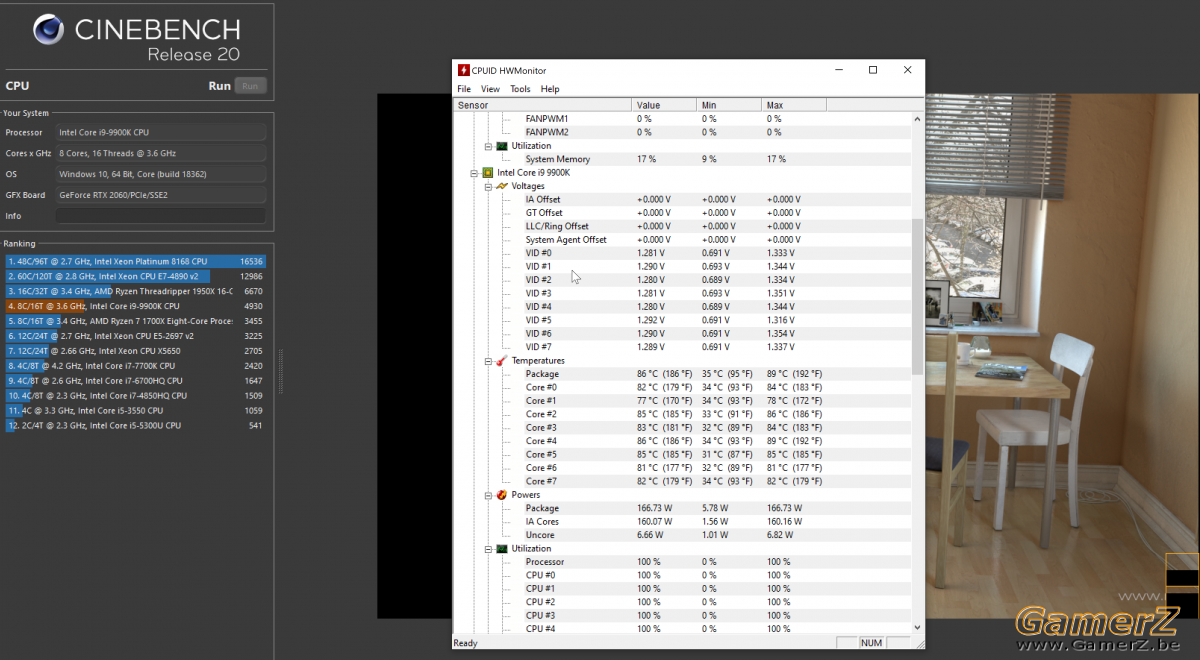Collapse the Intel Core i9 9900K node
1200x660 pixels.
473,173
